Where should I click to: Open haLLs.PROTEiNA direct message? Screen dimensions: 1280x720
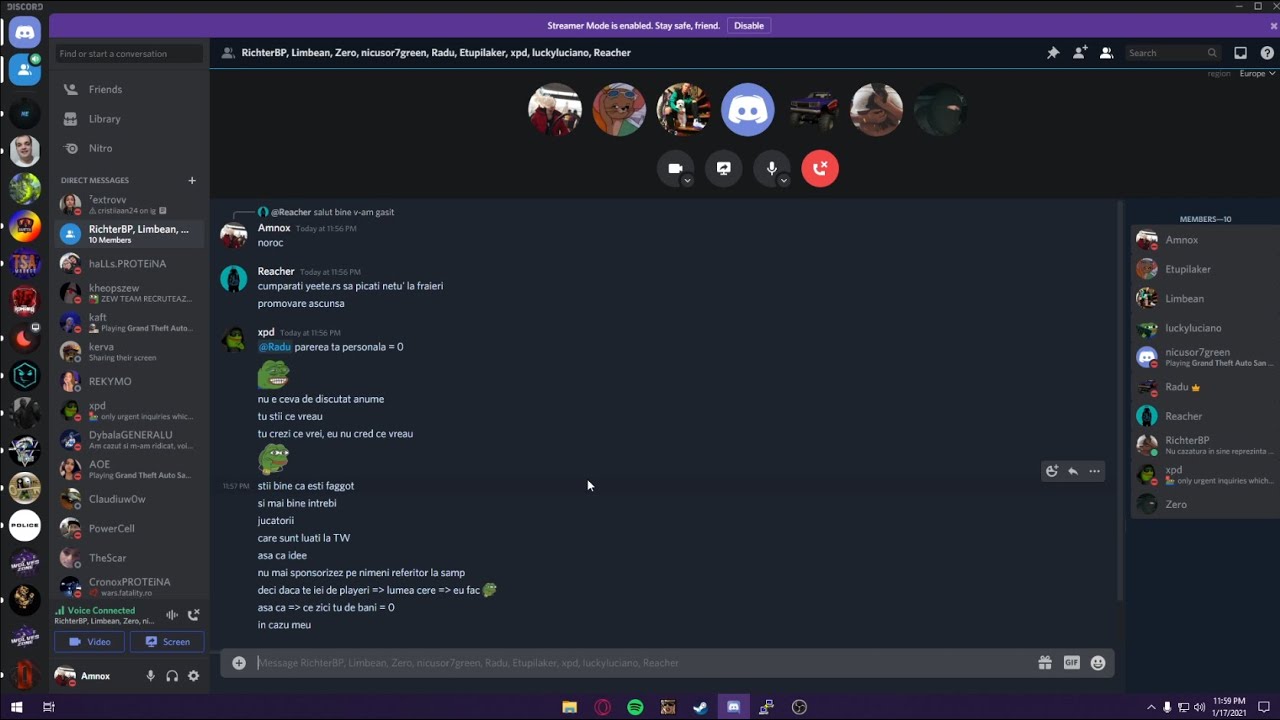[x=129, y=264]
